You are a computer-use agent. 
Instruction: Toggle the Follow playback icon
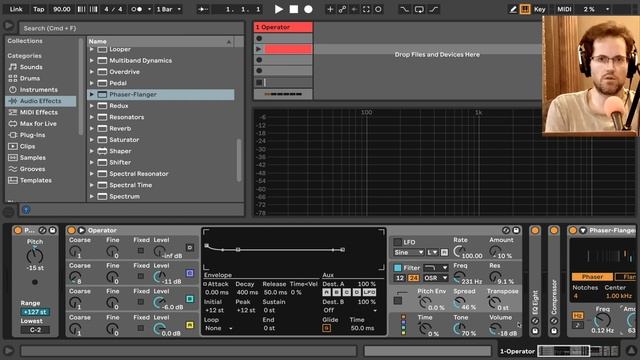(x=203, y=9)
